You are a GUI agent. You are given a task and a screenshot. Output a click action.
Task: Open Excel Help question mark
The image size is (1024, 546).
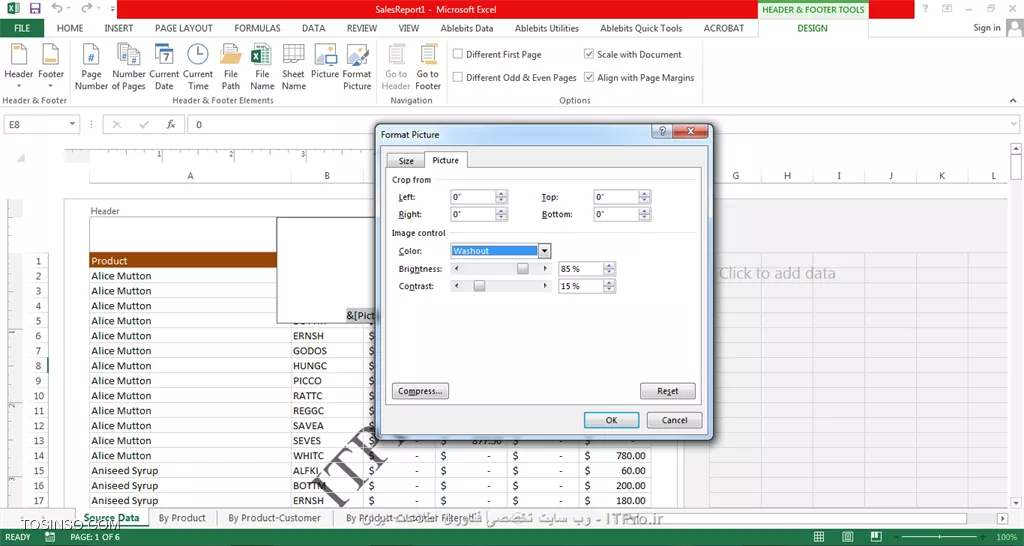[925, 8]
